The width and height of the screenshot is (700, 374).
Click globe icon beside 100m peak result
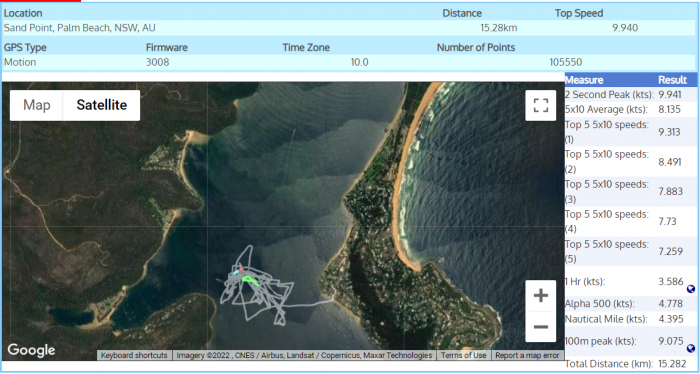click(x=691, y=348)
